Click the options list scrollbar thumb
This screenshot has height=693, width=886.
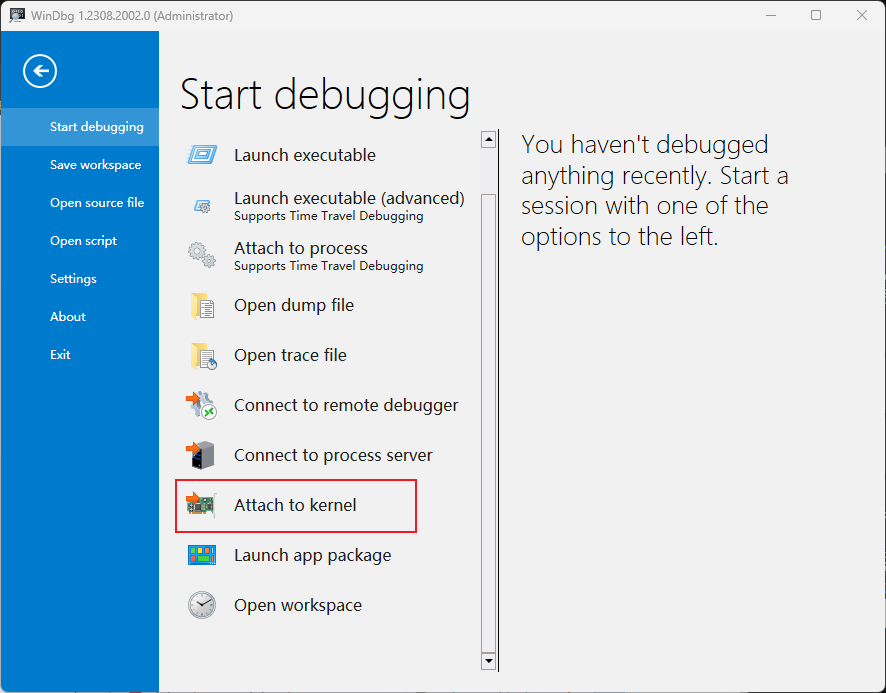(x=488, y=422)
